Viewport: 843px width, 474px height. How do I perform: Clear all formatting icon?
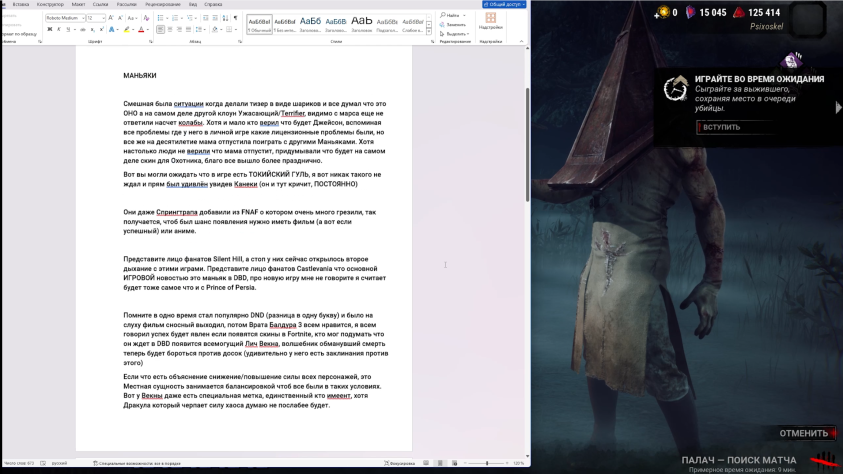(x=146, y=18)
